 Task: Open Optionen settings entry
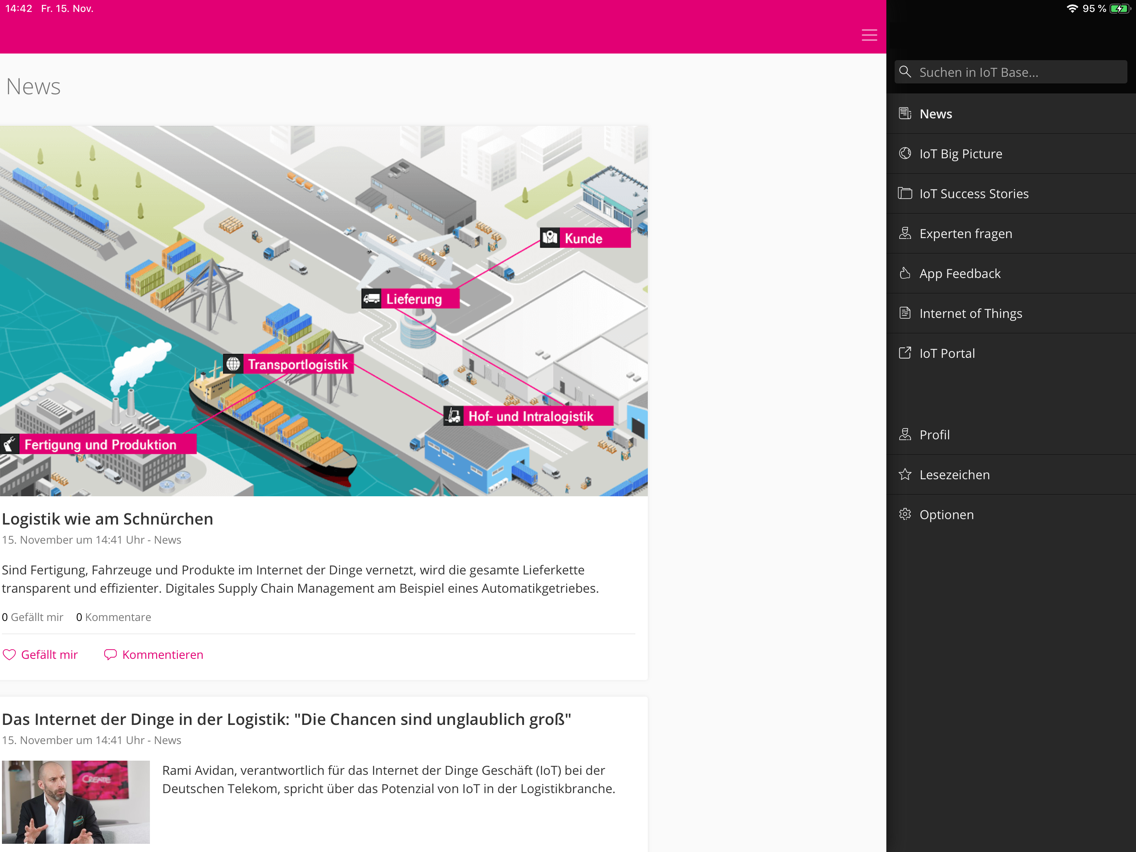(1011, 514)
